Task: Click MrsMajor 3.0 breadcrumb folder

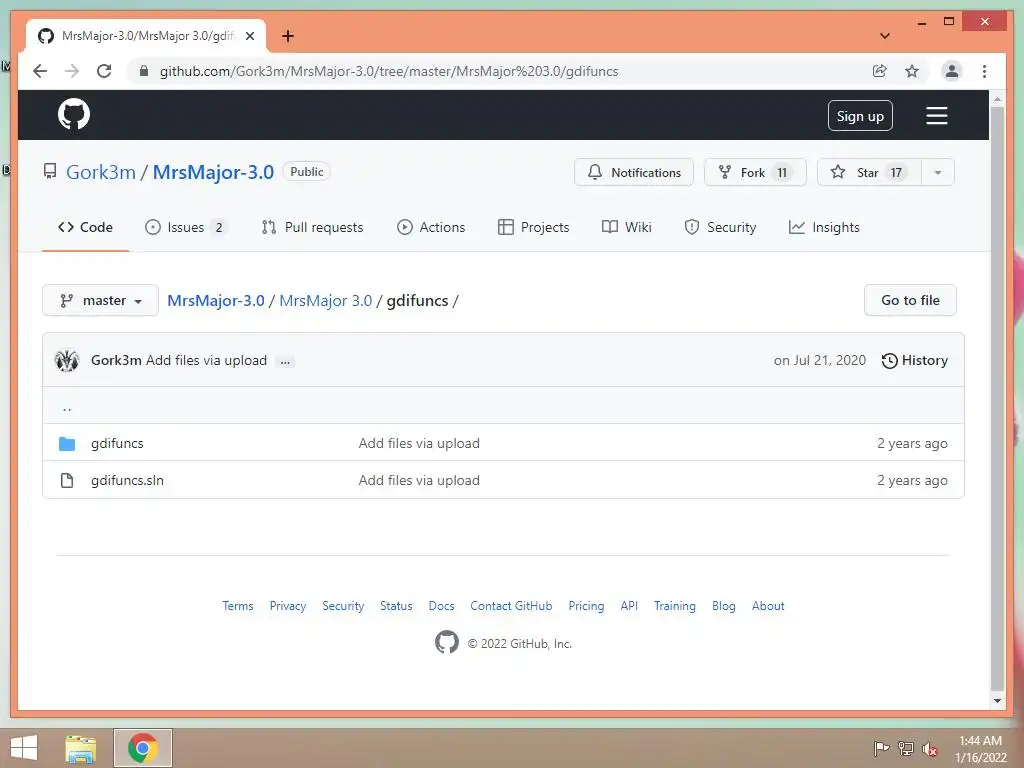Action: pos(325,300)
